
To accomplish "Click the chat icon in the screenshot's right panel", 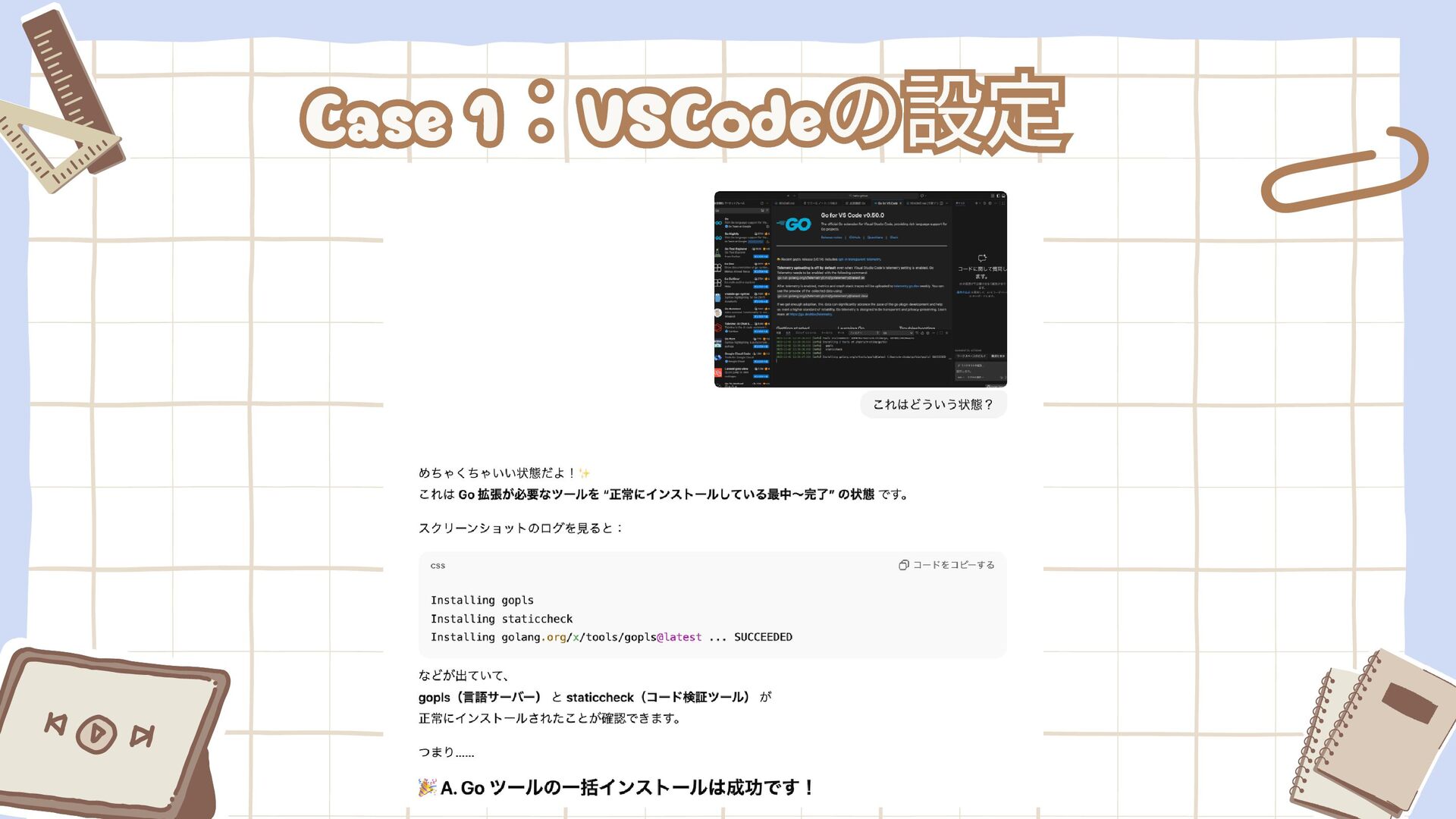I will click(x=981, y=259).
